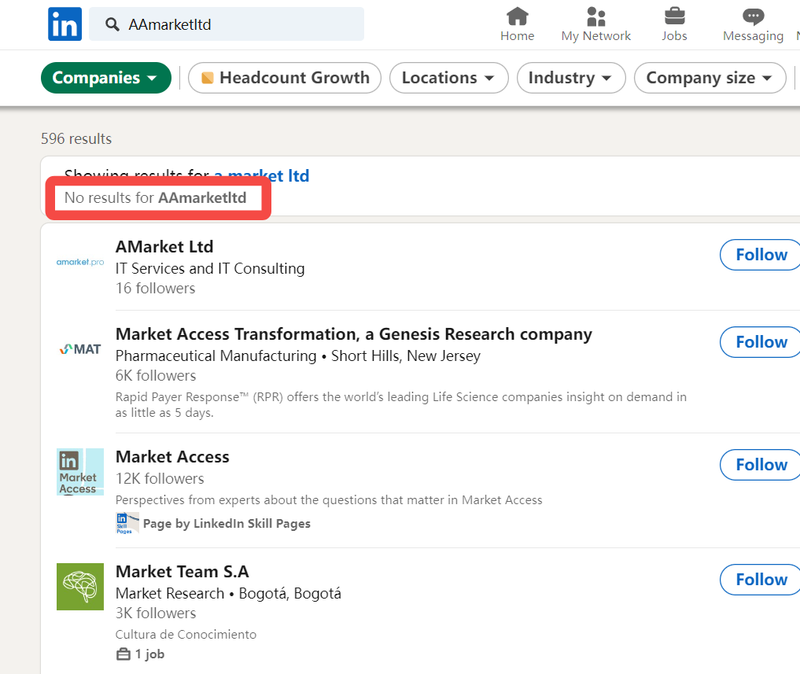The width and height of the screenshot is (800, 674).
Task: Follow Market Access Transformation company
Action: pyautogui.click(x=761, y=342)
